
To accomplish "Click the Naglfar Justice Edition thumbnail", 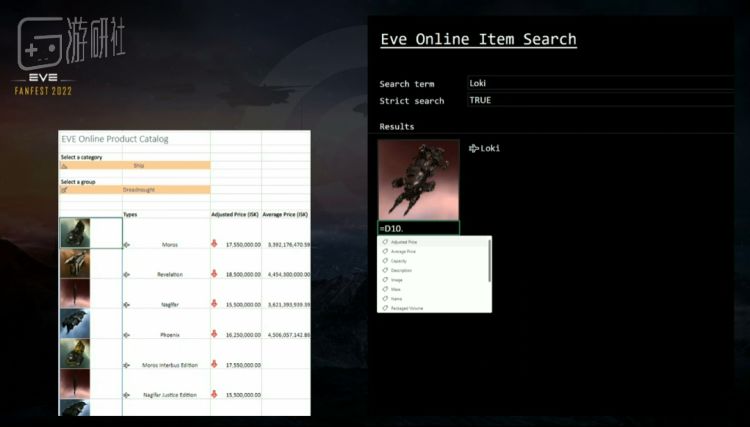I will (x=75, y=384).
